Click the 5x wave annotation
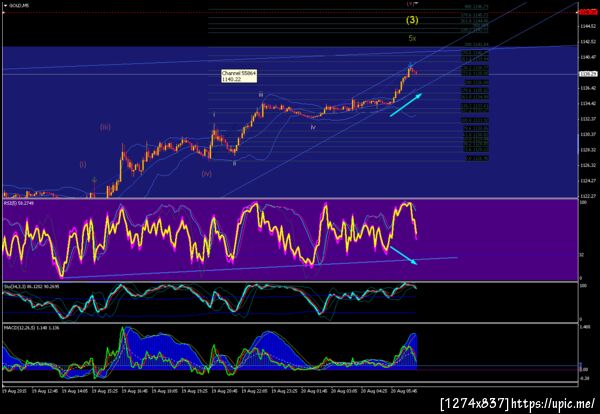The width and height of the screenshot is (600, 414). point(412,38)
